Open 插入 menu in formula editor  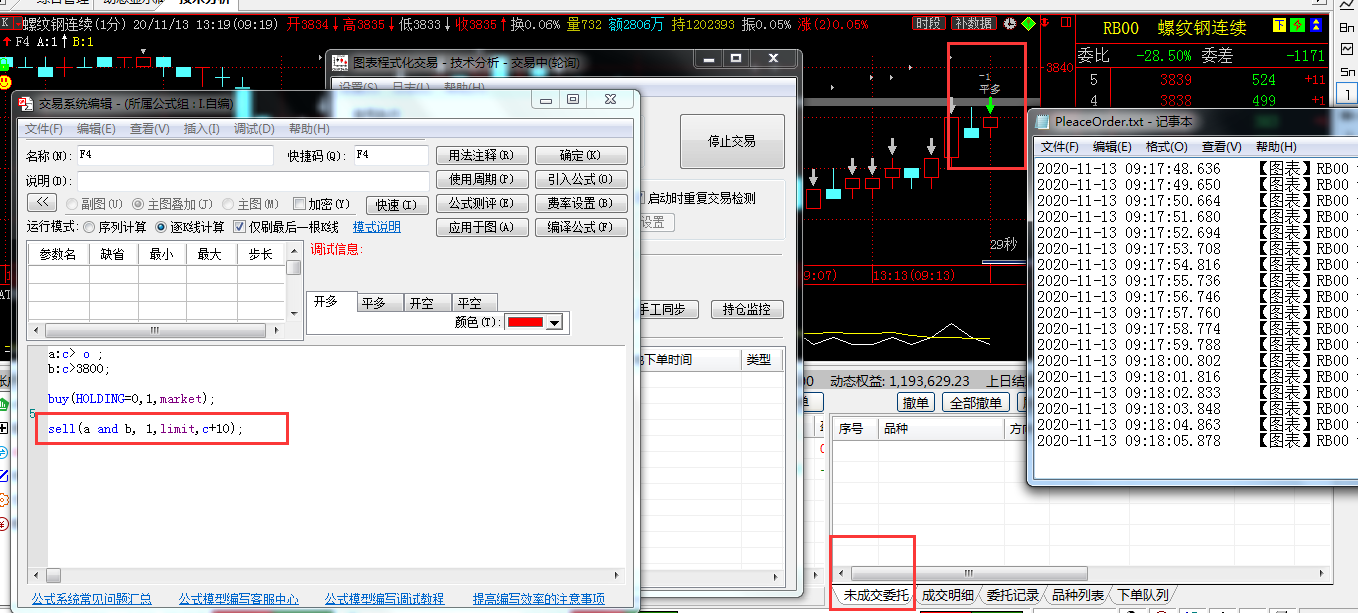coord(202,129)
